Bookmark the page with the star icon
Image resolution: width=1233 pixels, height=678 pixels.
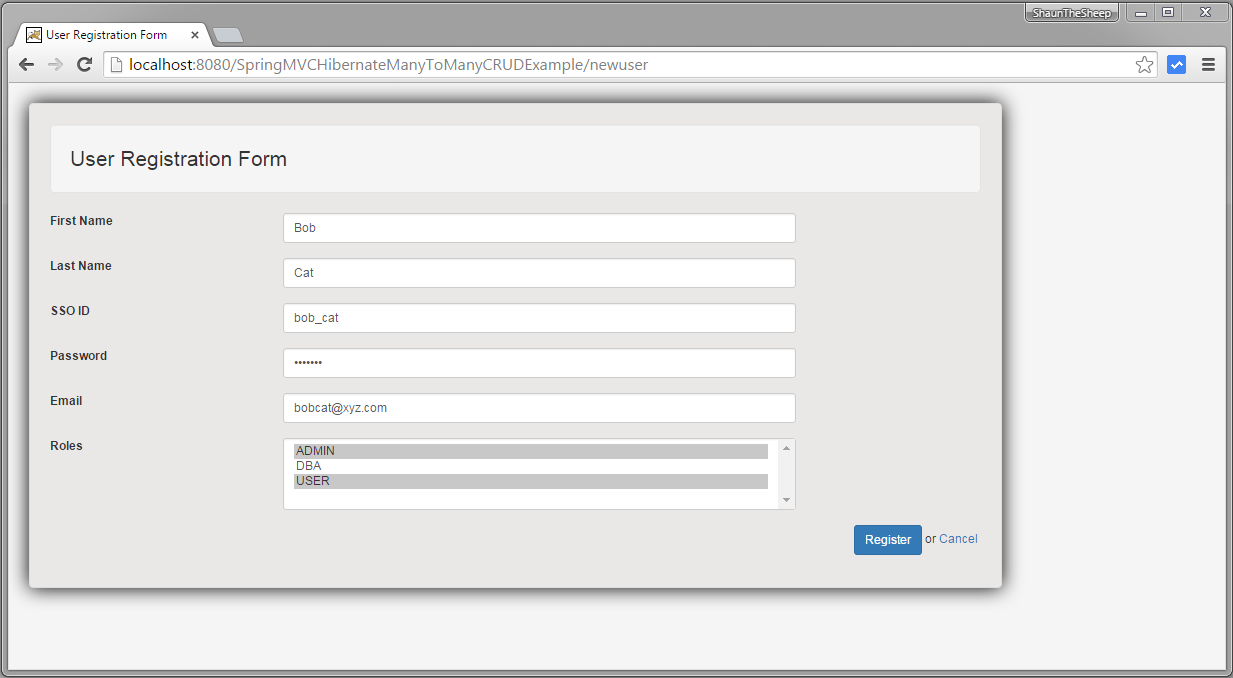coord(1143,64)
